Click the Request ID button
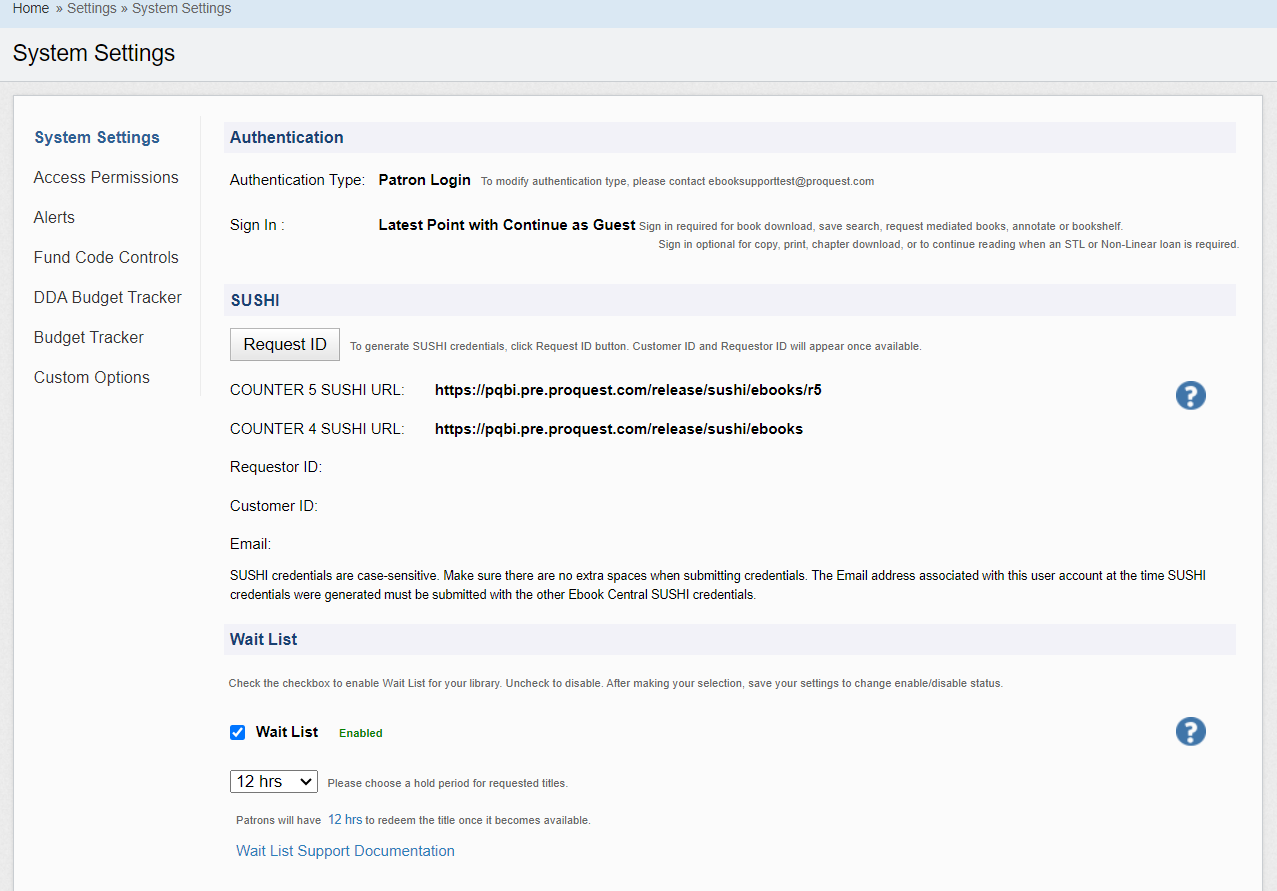 (284, 344)
